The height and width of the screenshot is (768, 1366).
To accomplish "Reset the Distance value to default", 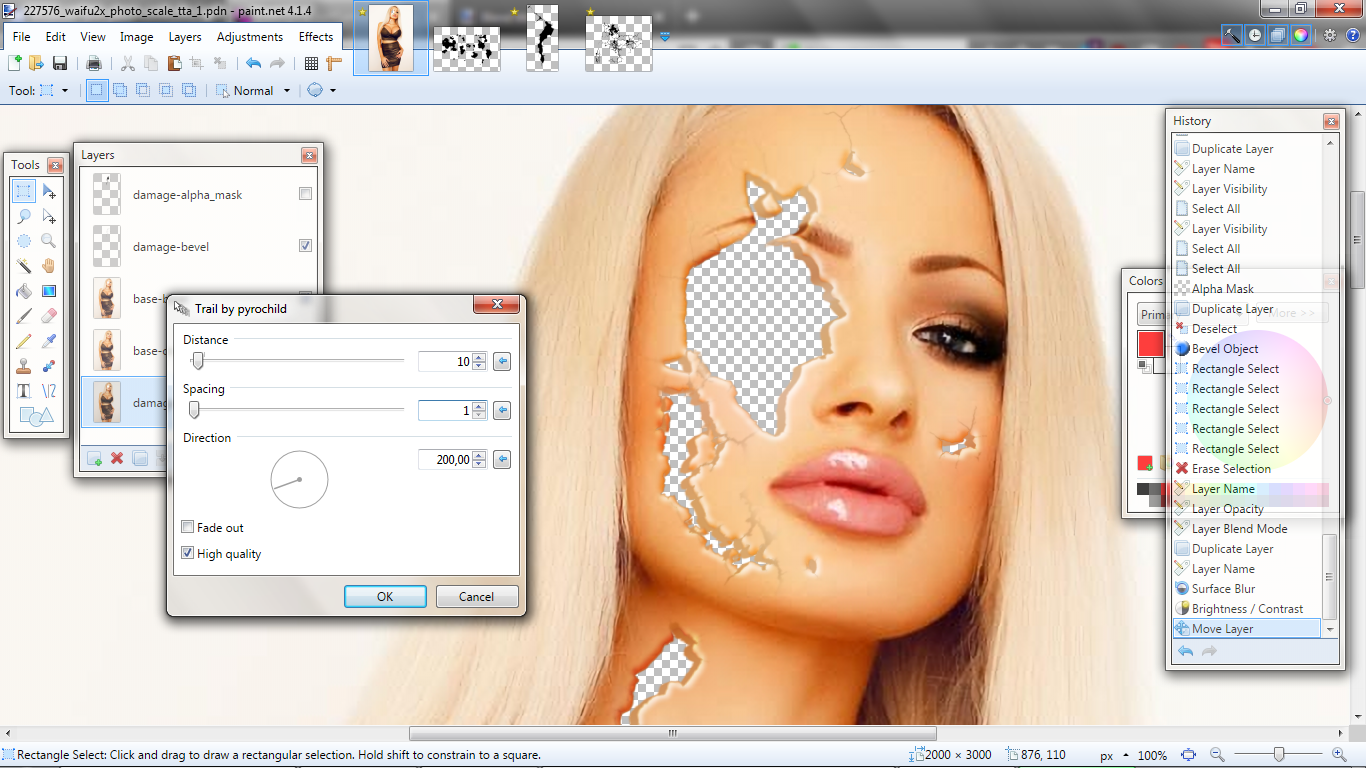I will (502, 361).
